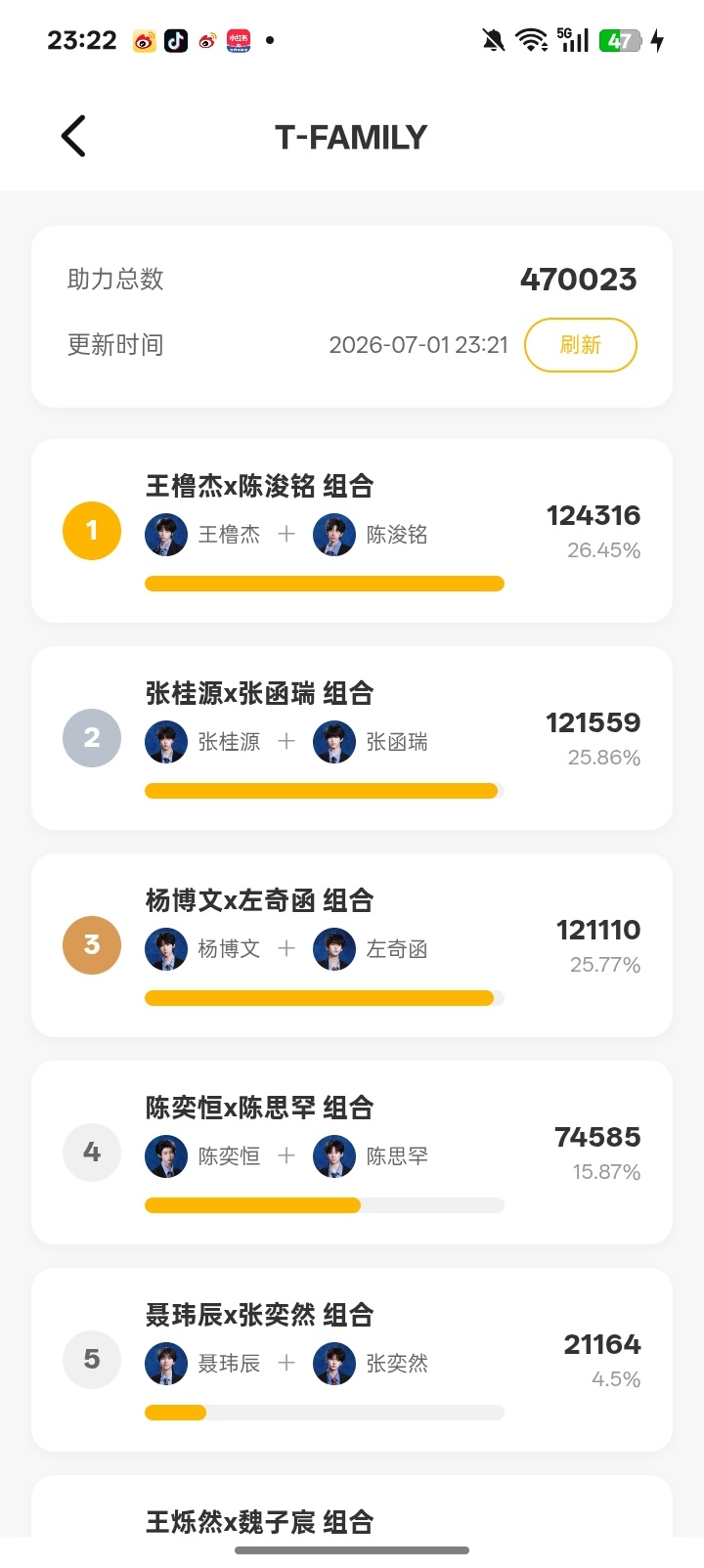Click progress bar of 陈奕恒x陈思罕 group
The image size is (704, 1568).
pos(325,1205)
